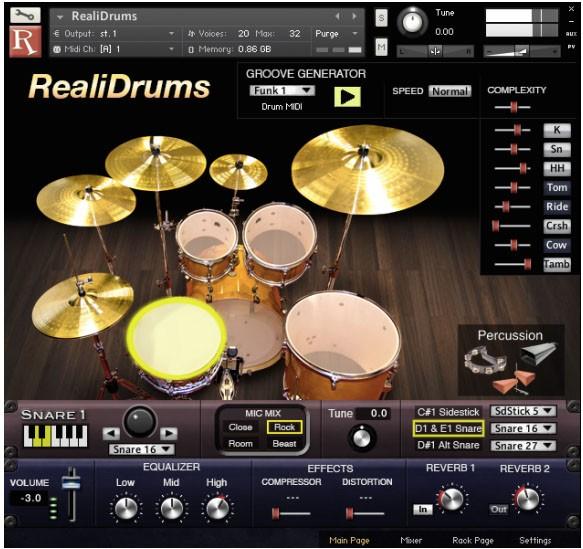Click the red R logo icon

25,42
